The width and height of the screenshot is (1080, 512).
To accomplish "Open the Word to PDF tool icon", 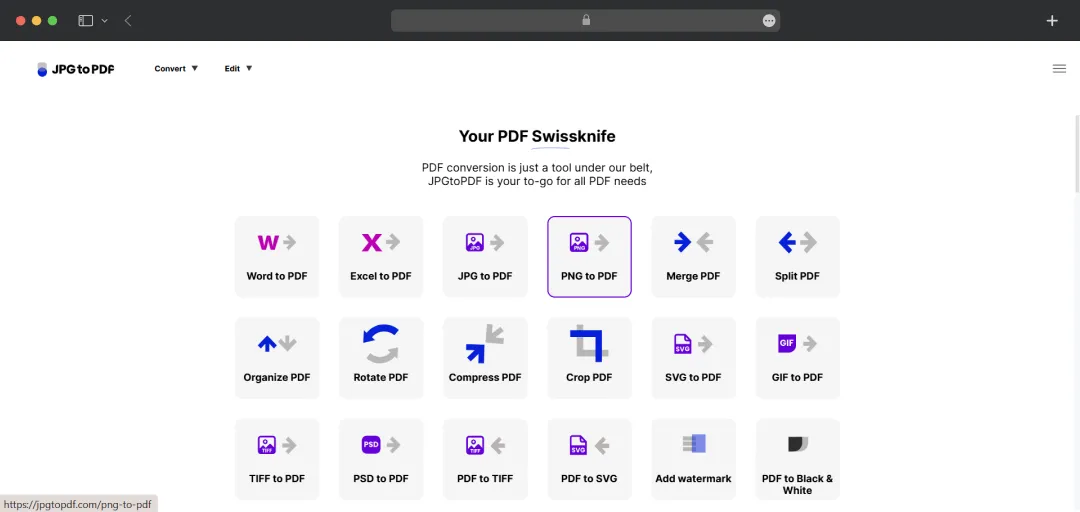I will point(277,243).
